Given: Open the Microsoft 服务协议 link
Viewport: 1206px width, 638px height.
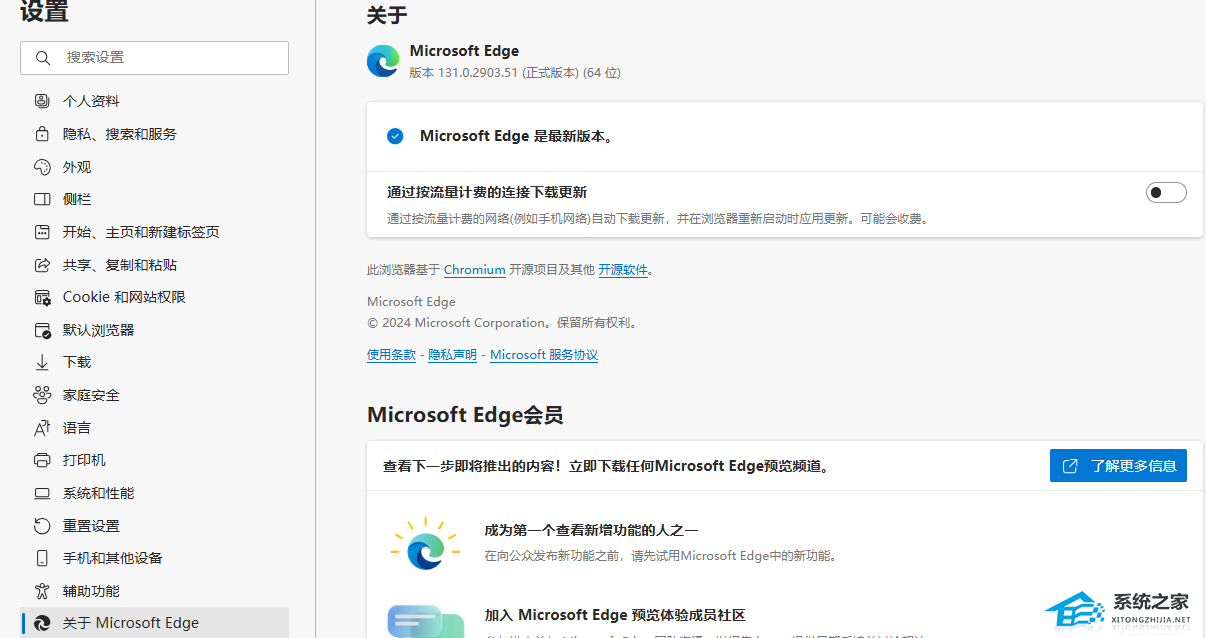Looking at the screenshot, I should click(543, 355).
